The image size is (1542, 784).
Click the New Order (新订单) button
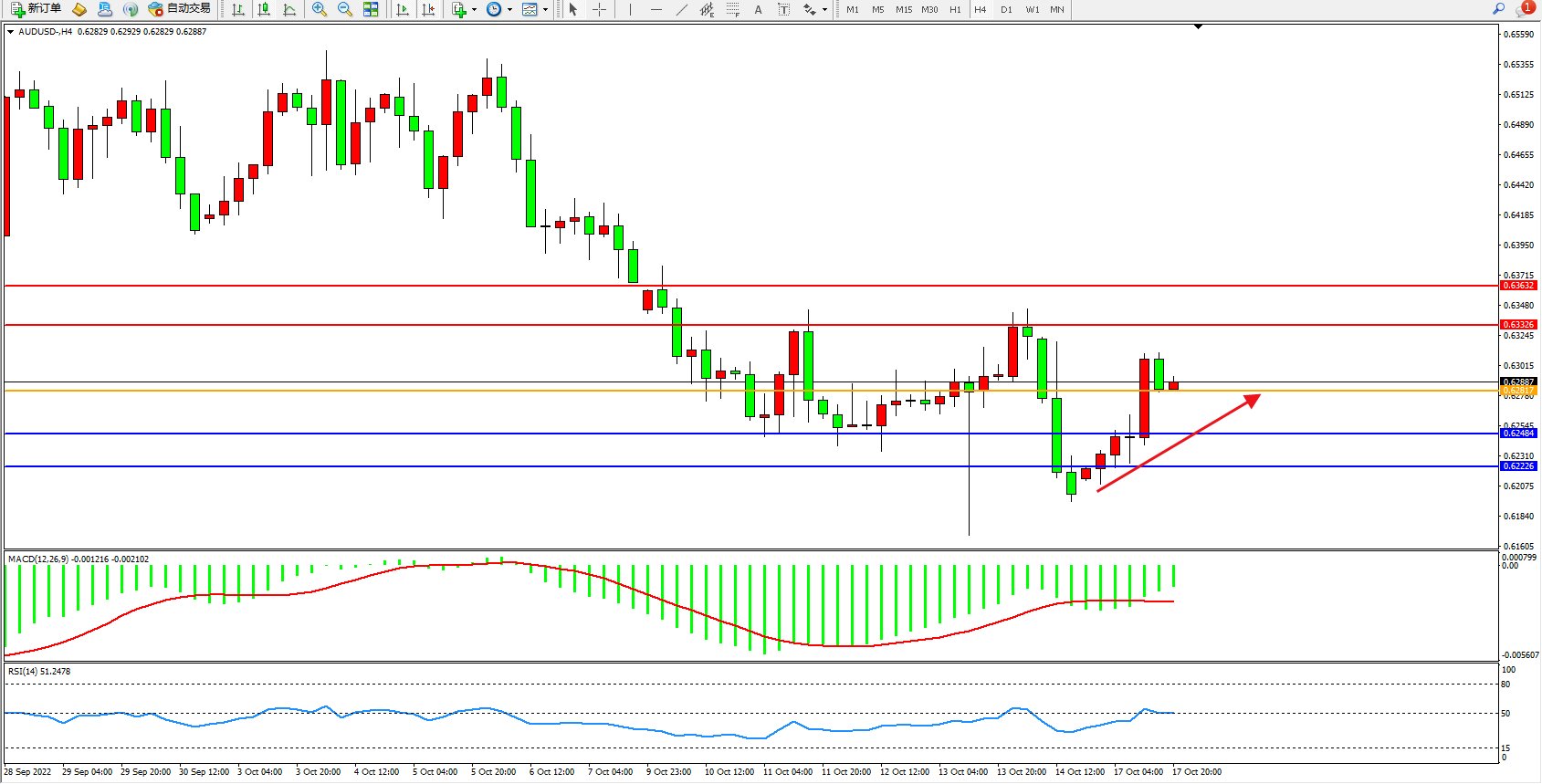pyautogui.click(x=37, y=9)
